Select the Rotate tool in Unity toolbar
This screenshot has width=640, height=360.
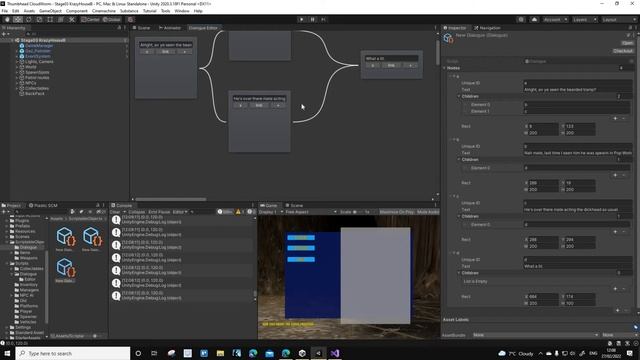click(x=28, y=19)
